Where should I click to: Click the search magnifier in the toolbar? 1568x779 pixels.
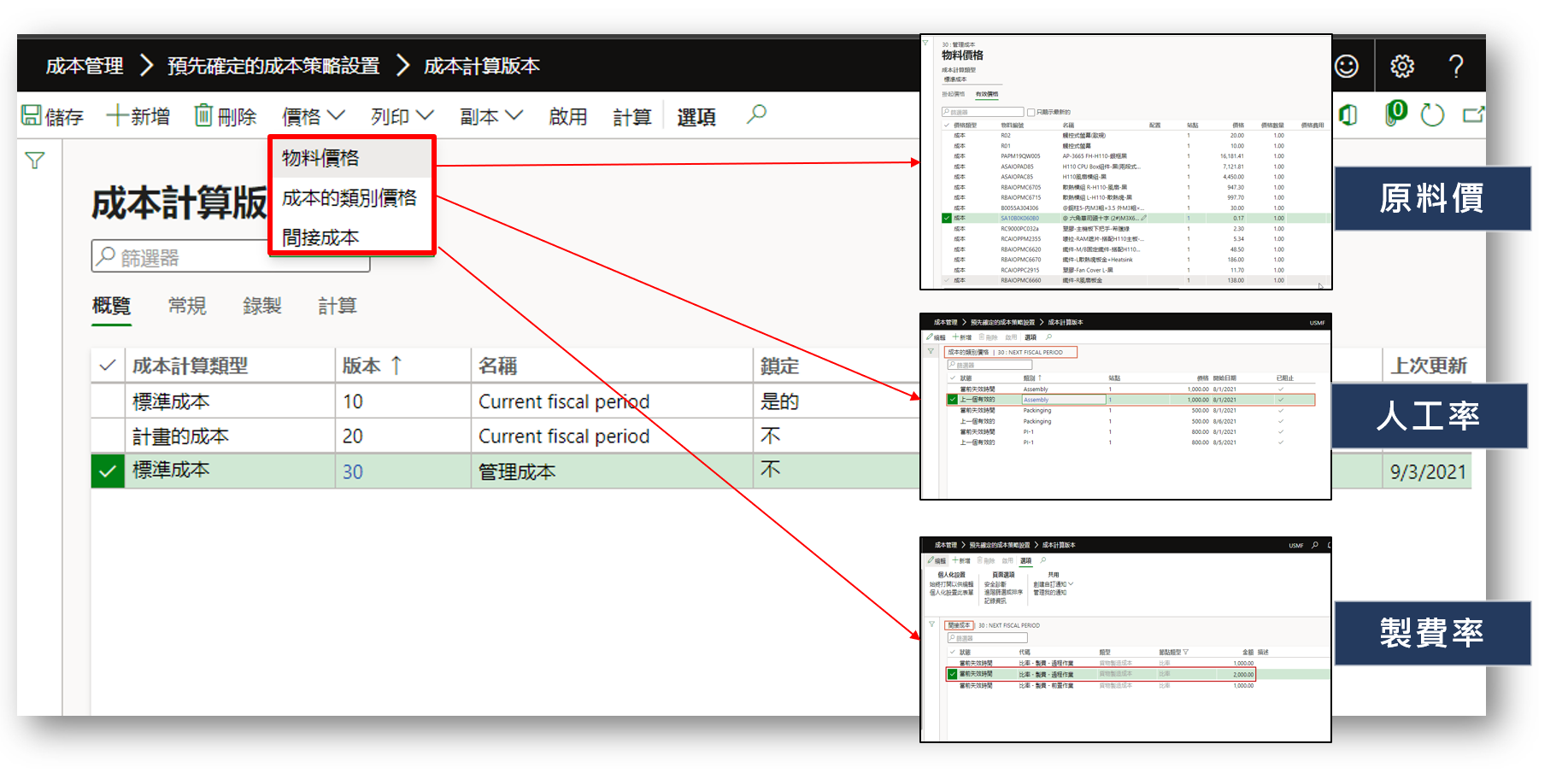click(755, 114)
